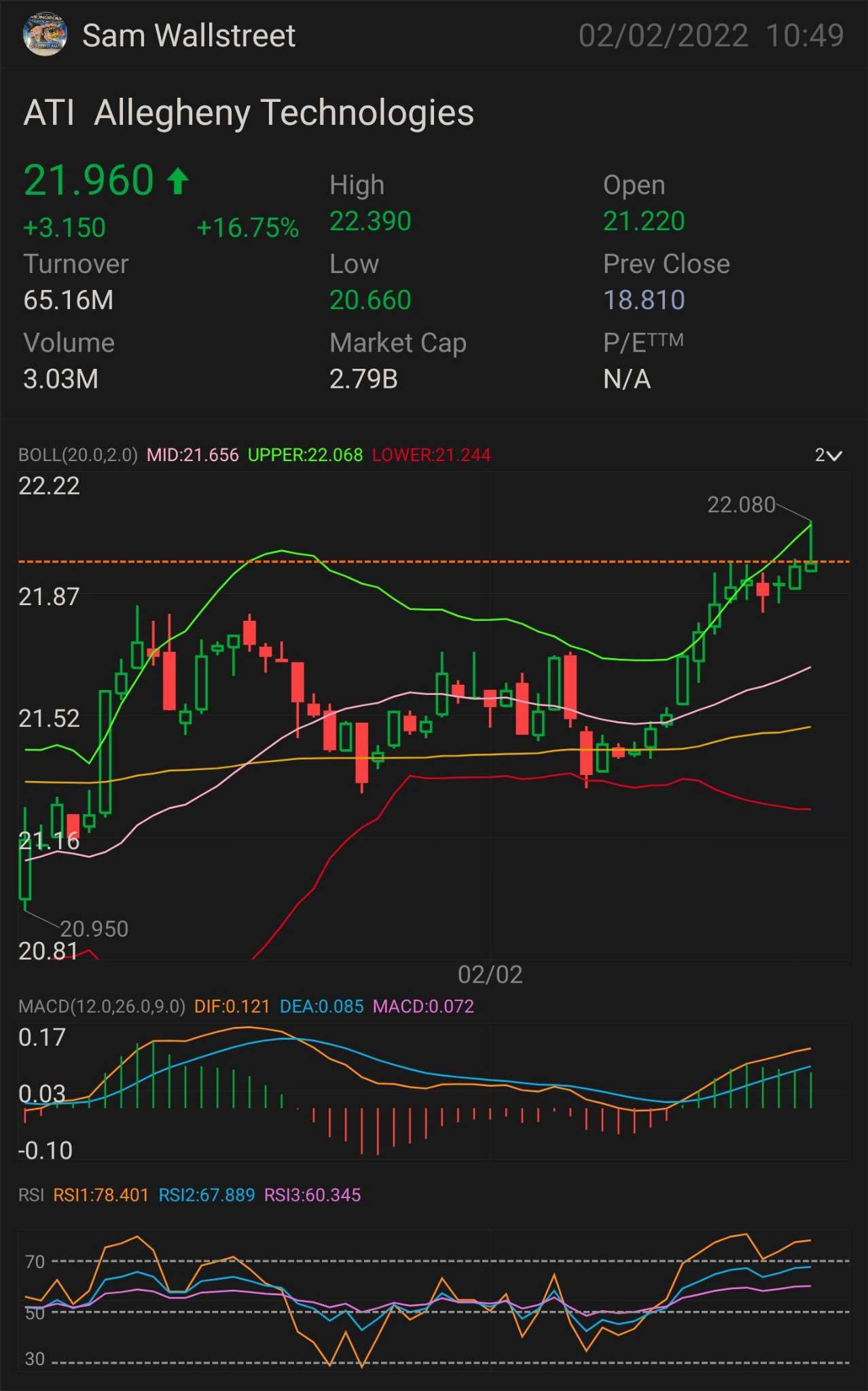Click the RSI1:78.401 value
Viewport: 868px width, 1391px height.
pos(101,1195)
